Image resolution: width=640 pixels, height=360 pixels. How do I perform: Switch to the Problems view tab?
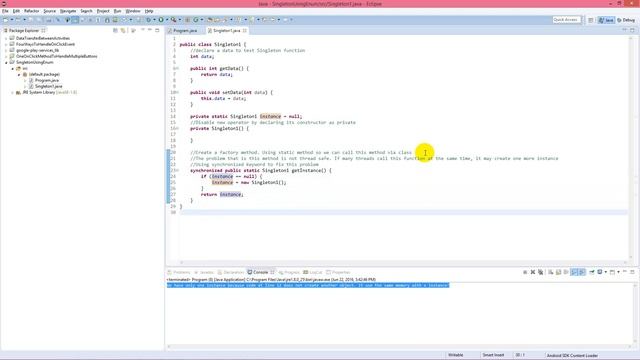pyautogui.click(x=179, y=272)
